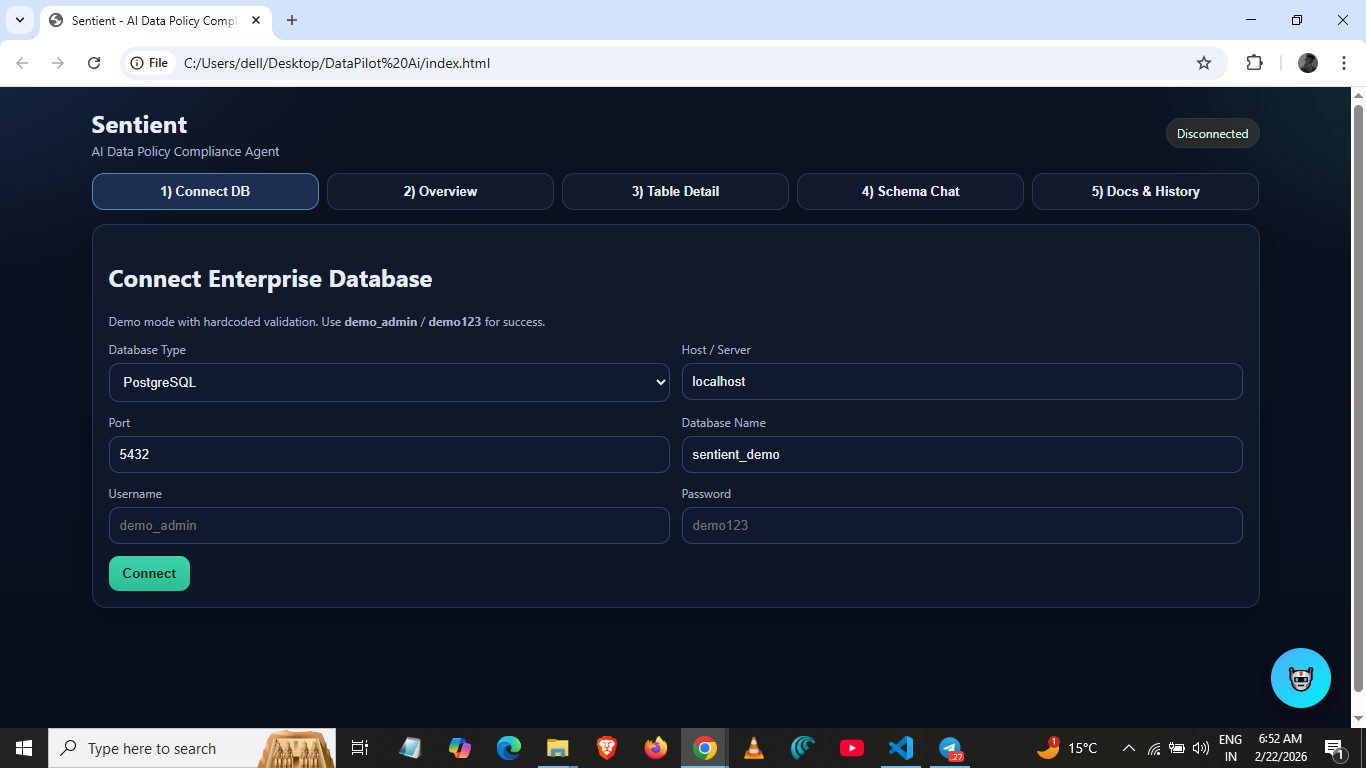Reload the page with the refresh icon

94,63
